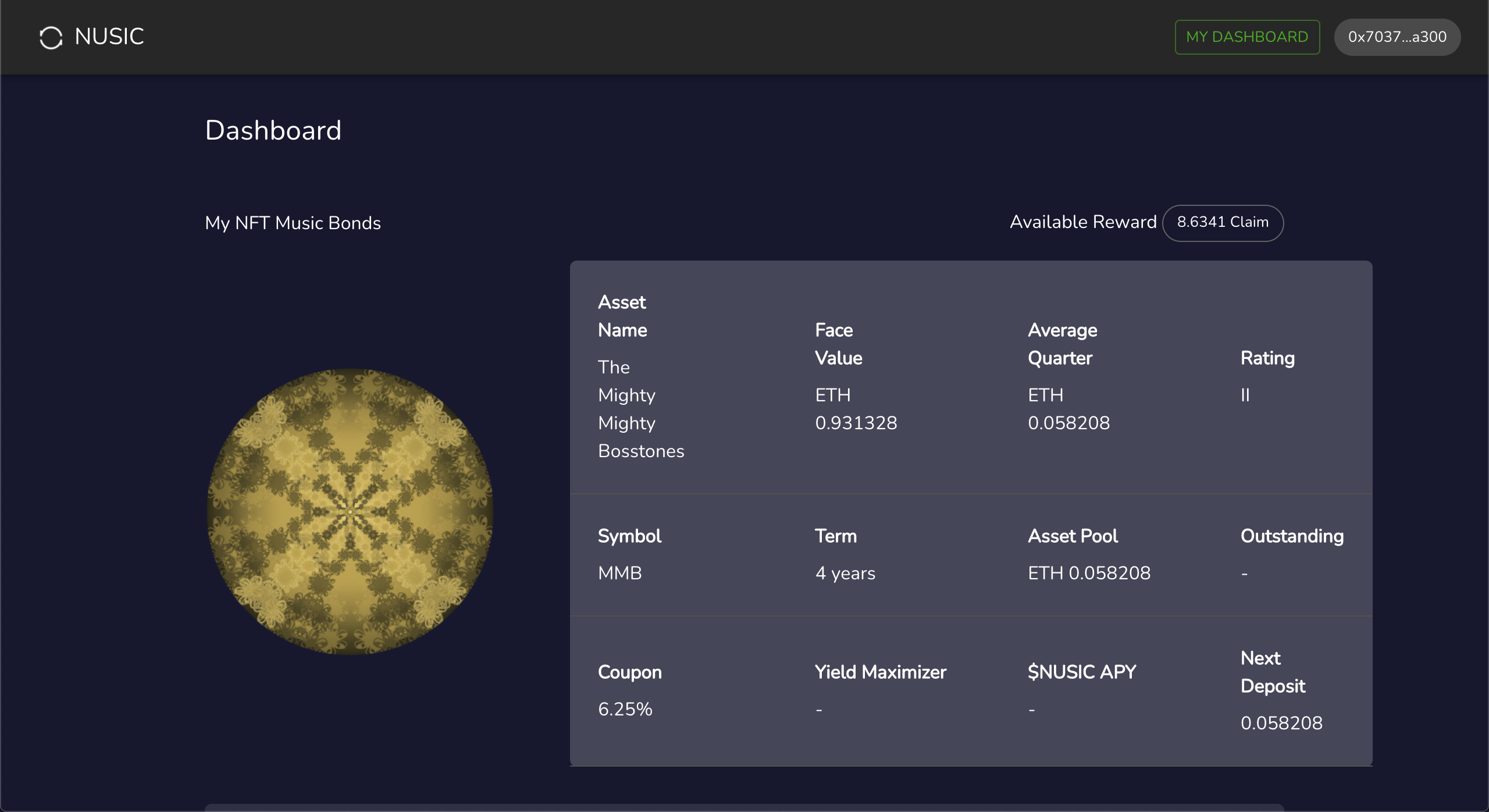Click the Rating II value
Viewport: 1489px width, 812px height.
[1245, 396]
